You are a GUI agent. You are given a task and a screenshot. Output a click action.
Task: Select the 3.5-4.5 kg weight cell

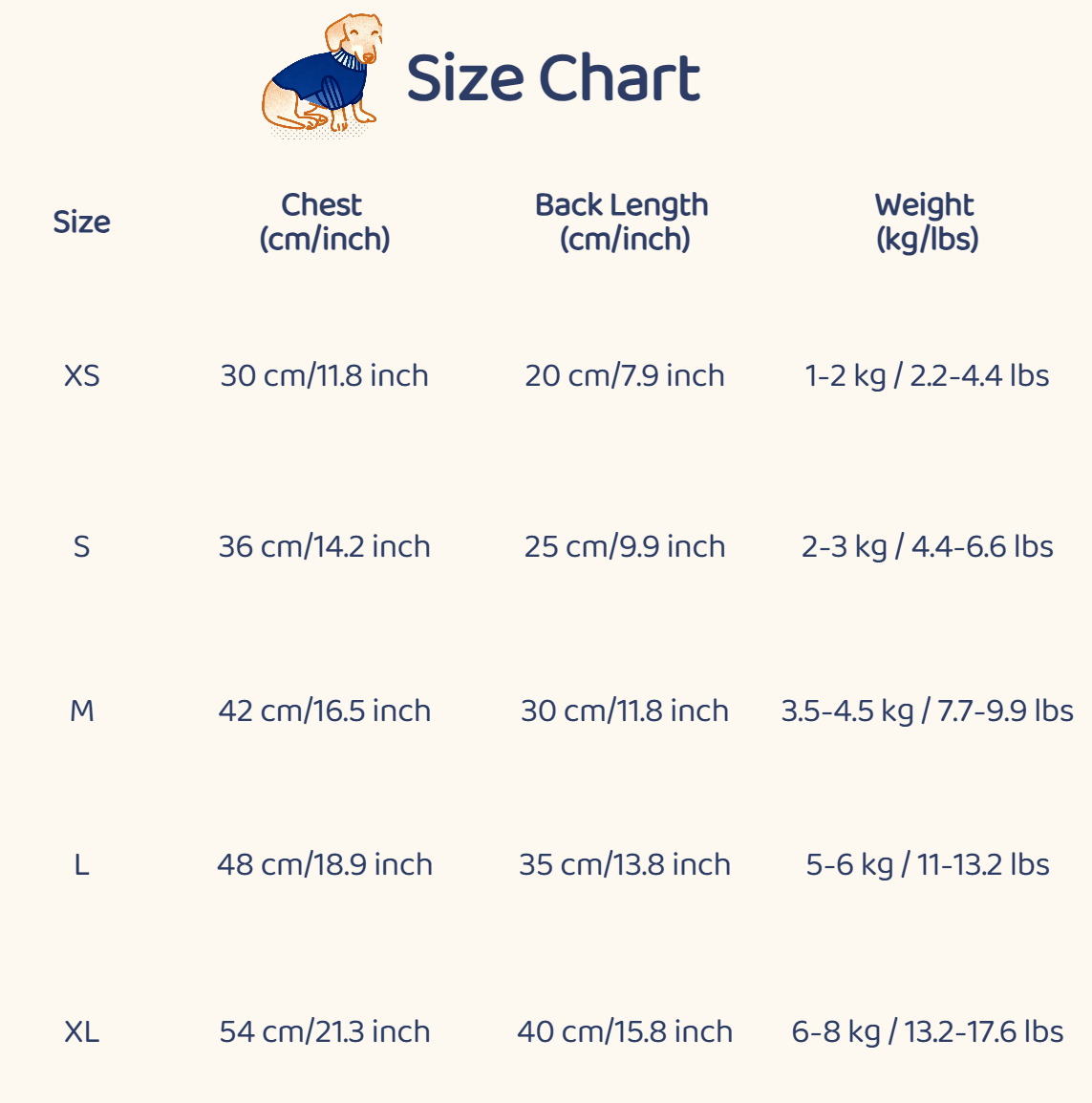(x=927, y=711)
